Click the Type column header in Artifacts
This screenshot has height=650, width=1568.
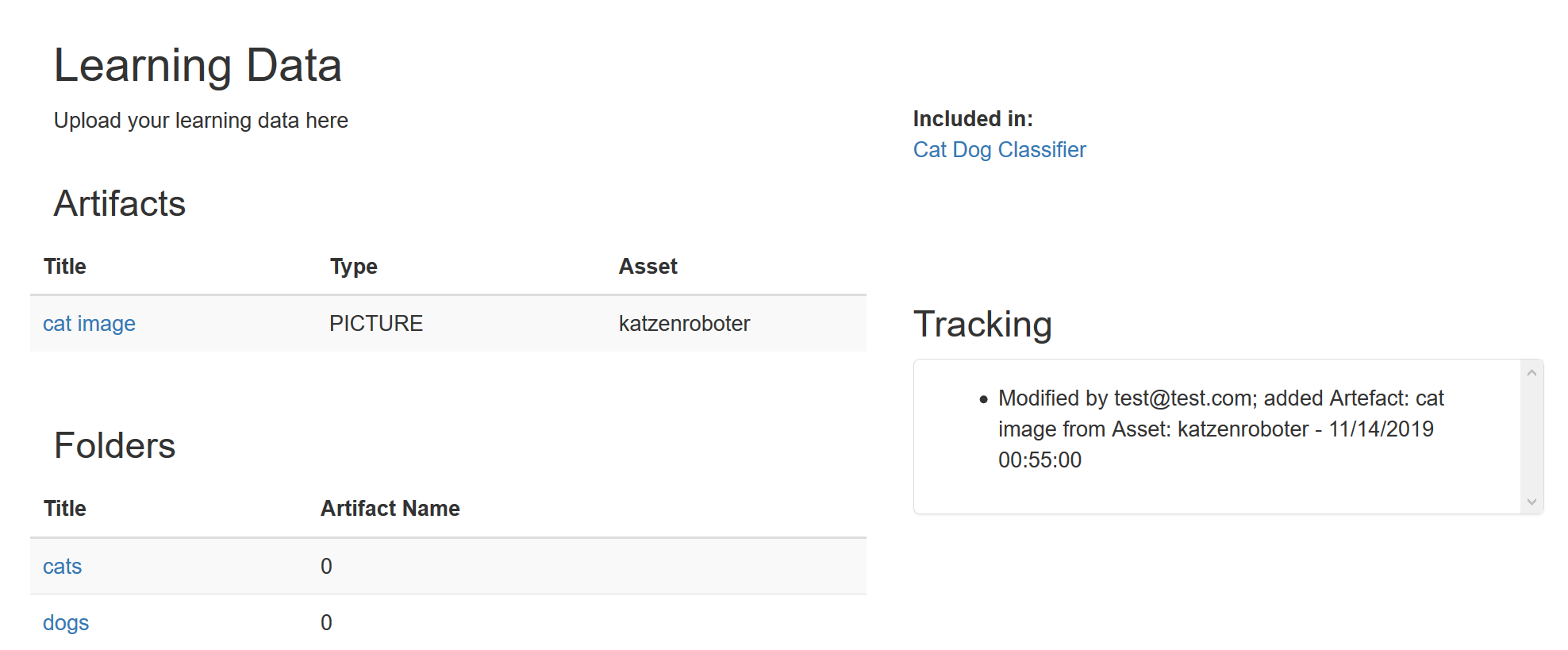(353, 267)
